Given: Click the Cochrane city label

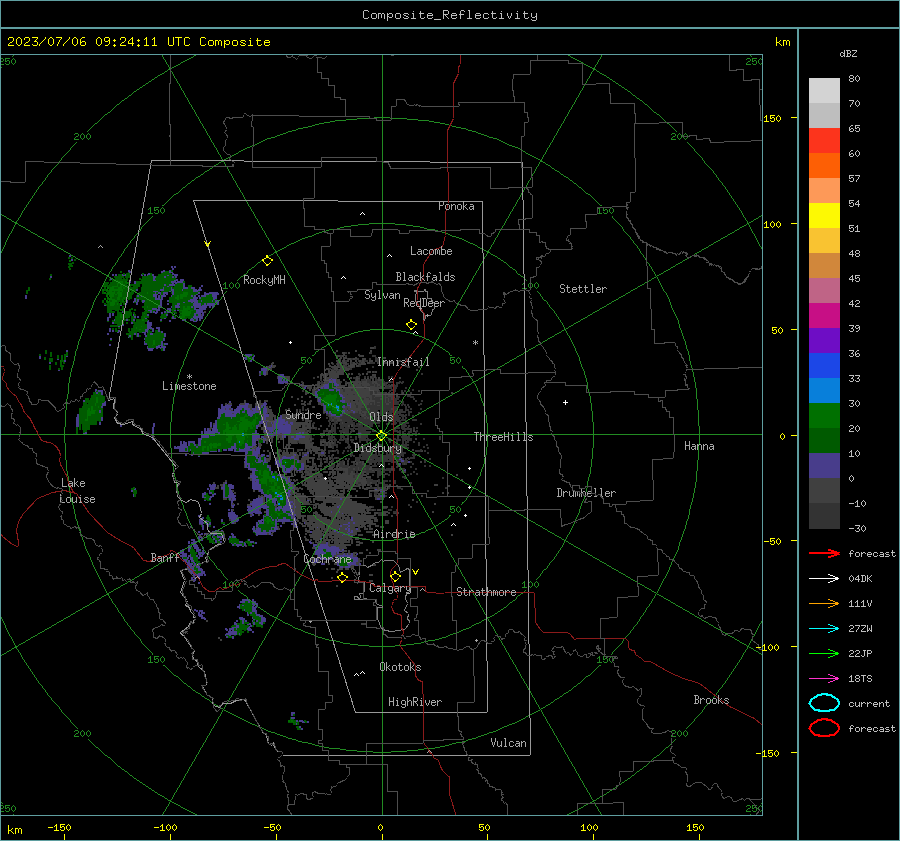Looking at the screenshot, I should click(327, 559).
